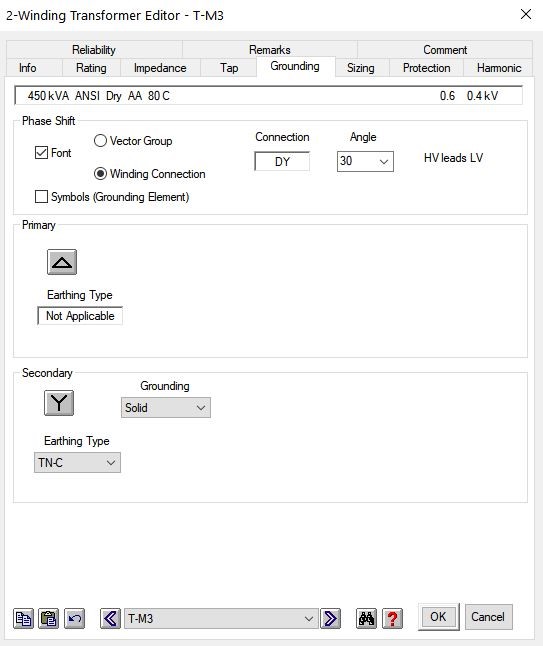Viewport: 543px width, 646px height.
Task: Switch to the Remarks tab
Action: pyautogui.click(x=269, y=50)
